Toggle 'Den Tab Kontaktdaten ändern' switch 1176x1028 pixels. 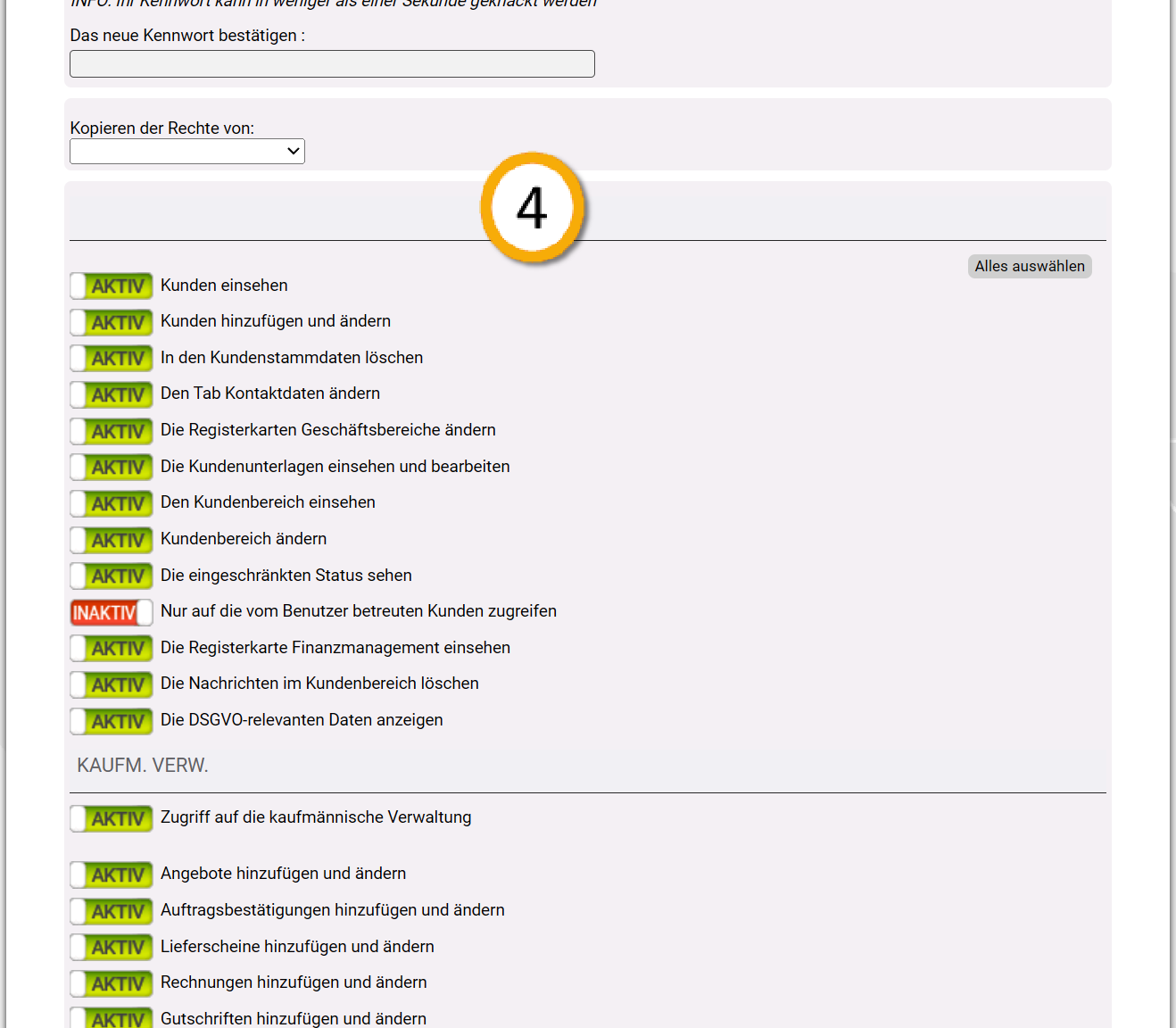(112, 394)
